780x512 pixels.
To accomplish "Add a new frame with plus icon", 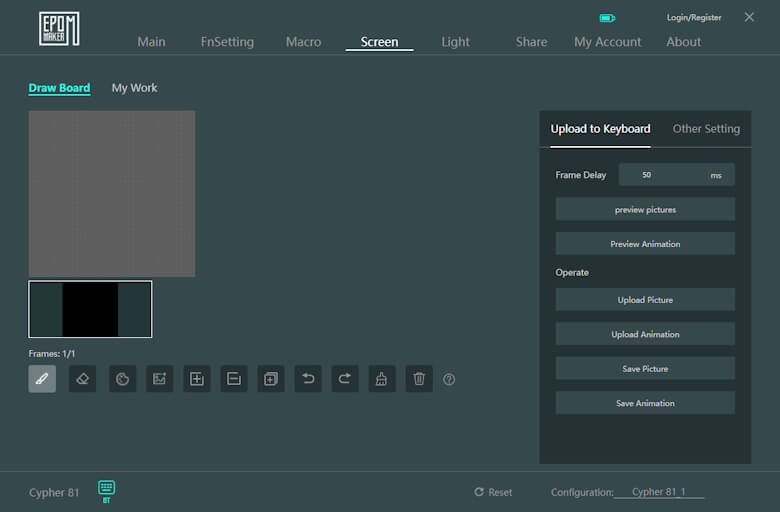I will click(197, 379).
